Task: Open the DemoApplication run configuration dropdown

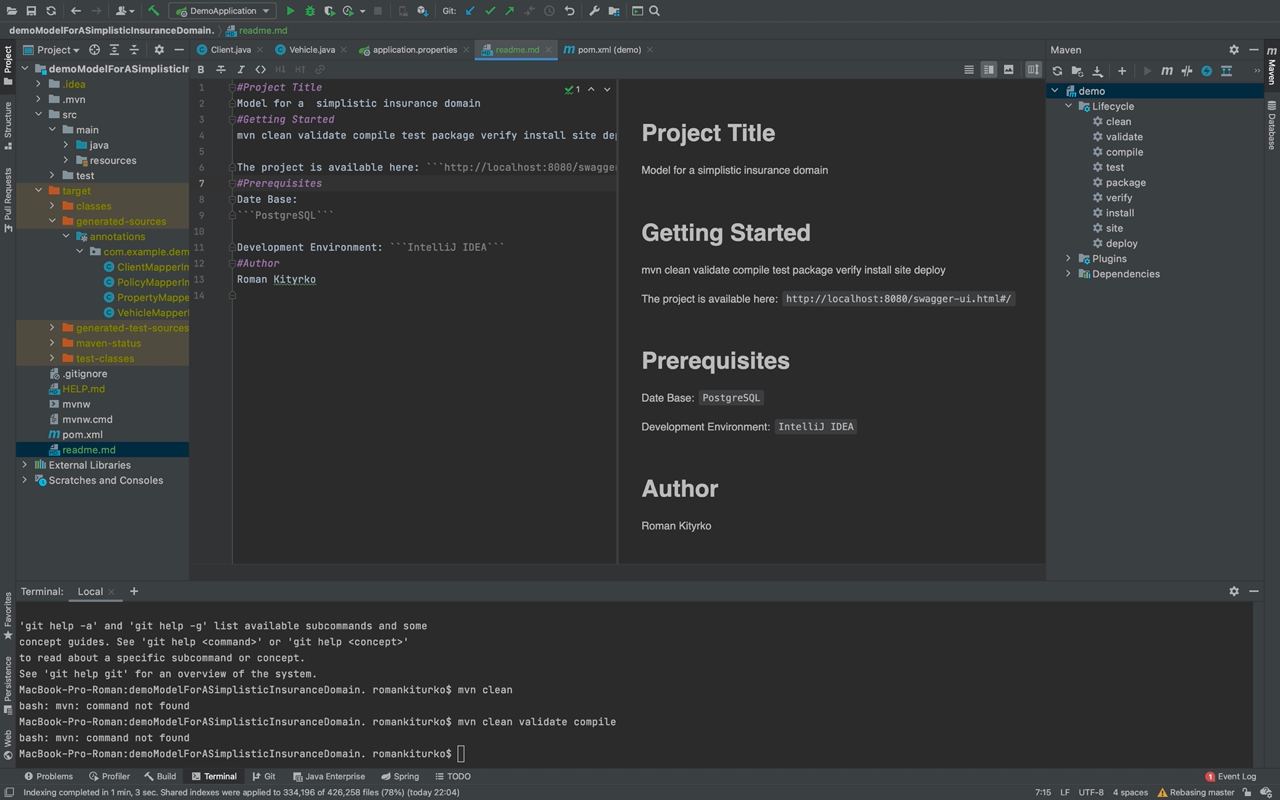Action: click(222, 11)
